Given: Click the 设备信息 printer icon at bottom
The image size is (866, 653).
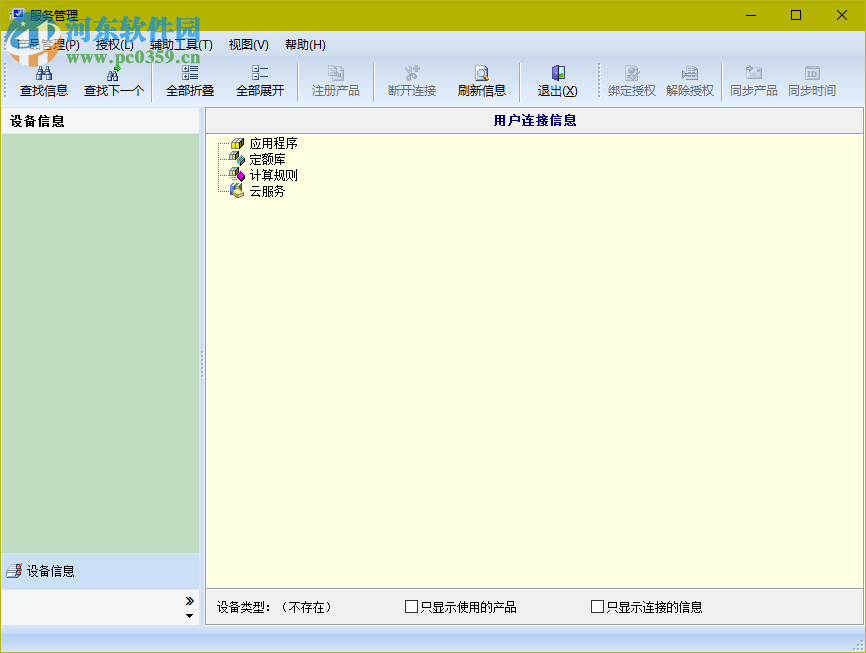Looking at the screenshot, I should tap(14, 571).
